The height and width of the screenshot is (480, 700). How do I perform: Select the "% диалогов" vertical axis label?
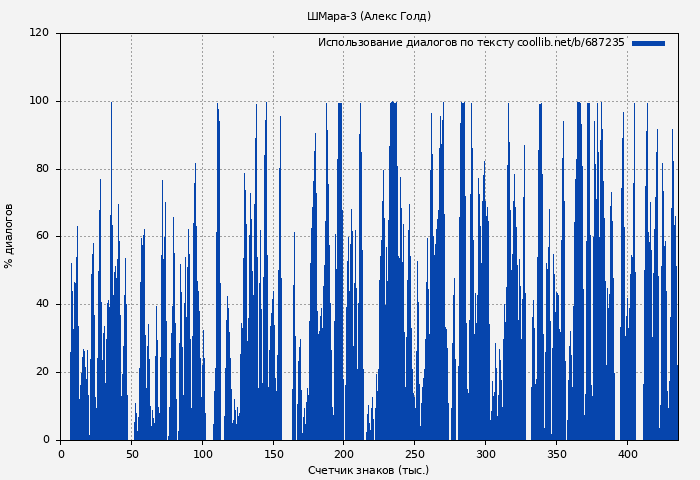10,236
